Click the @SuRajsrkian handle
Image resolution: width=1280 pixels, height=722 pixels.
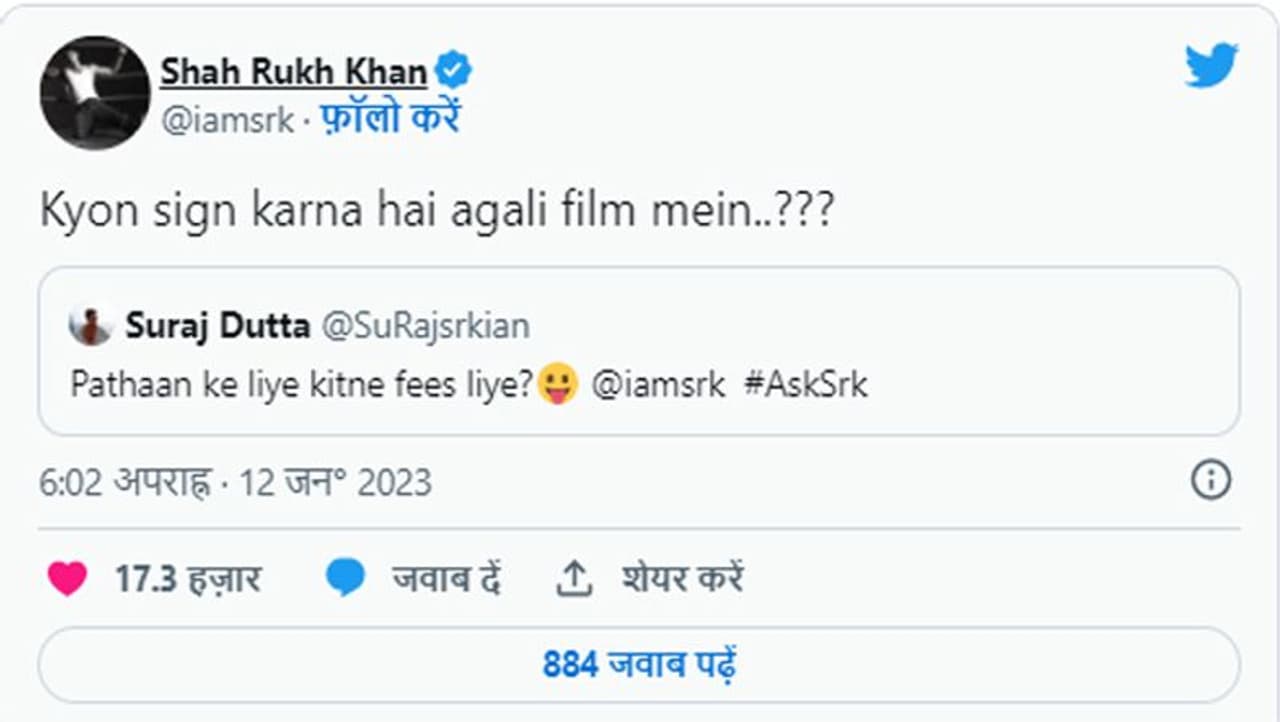pos(424,325)
